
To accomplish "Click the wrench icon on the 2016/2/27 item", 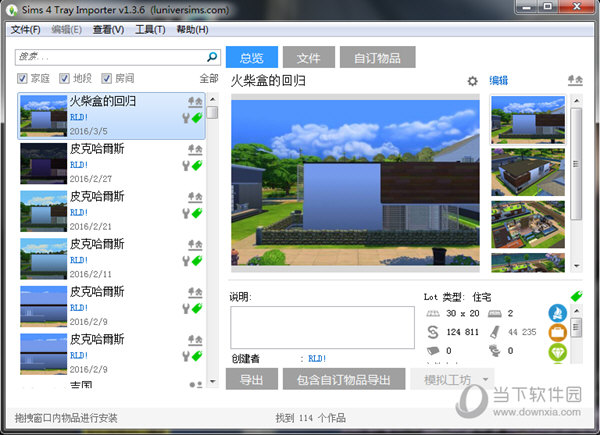I will point(186,165).
